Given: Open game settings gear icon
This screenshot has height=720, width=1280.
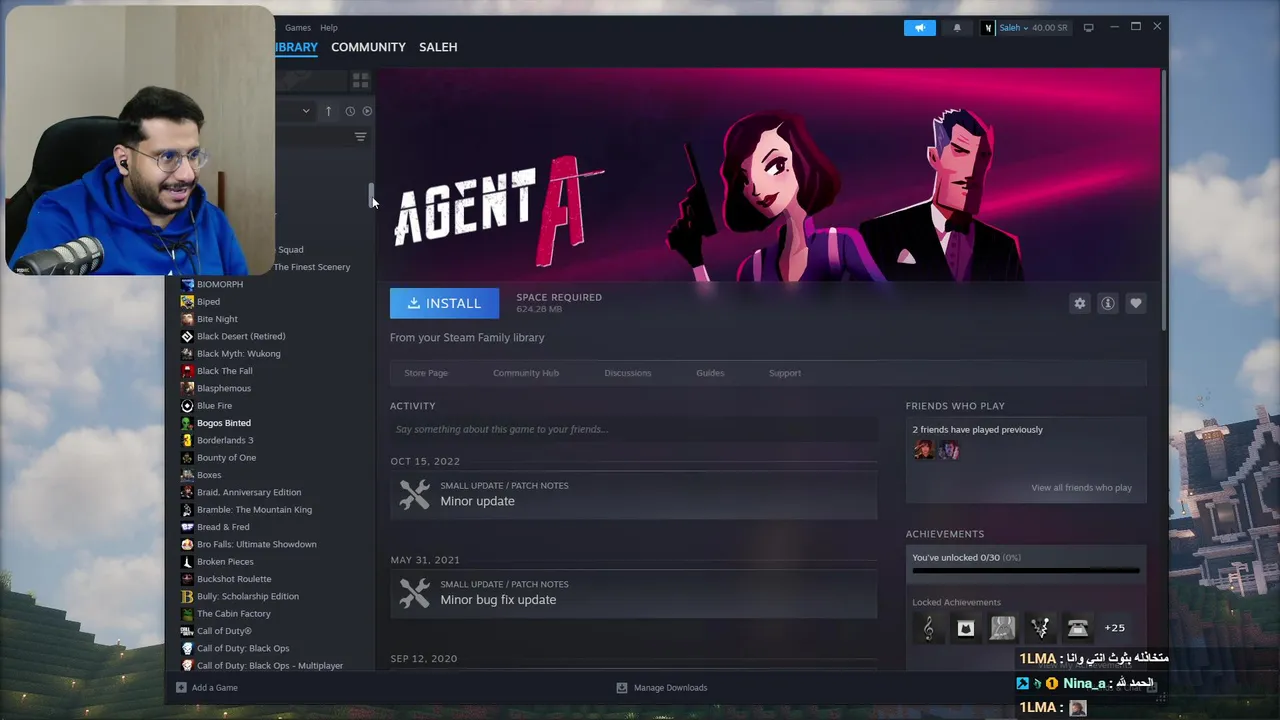Looking at the screenshot, I should [x=1079, y=303].
